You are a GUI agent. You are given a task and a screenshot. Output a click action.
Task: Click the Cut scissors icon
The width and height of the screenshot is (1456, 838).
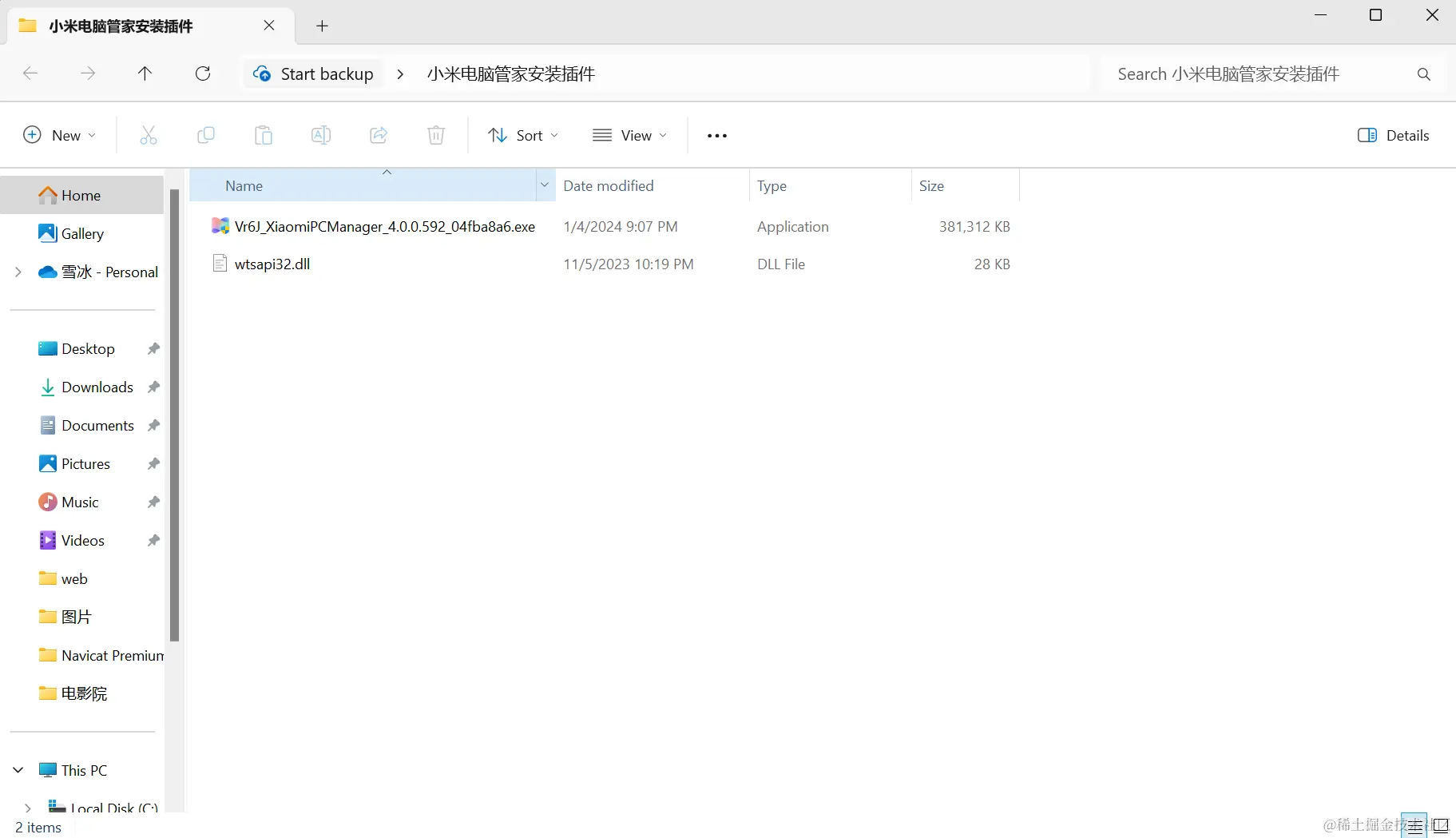pos(149,135)
